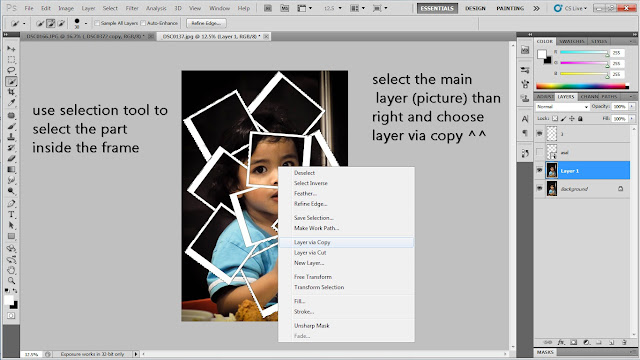Click the foreground color swatch in Color panel
The width and height of the screenshot is (640, 360).
(542, 54)
